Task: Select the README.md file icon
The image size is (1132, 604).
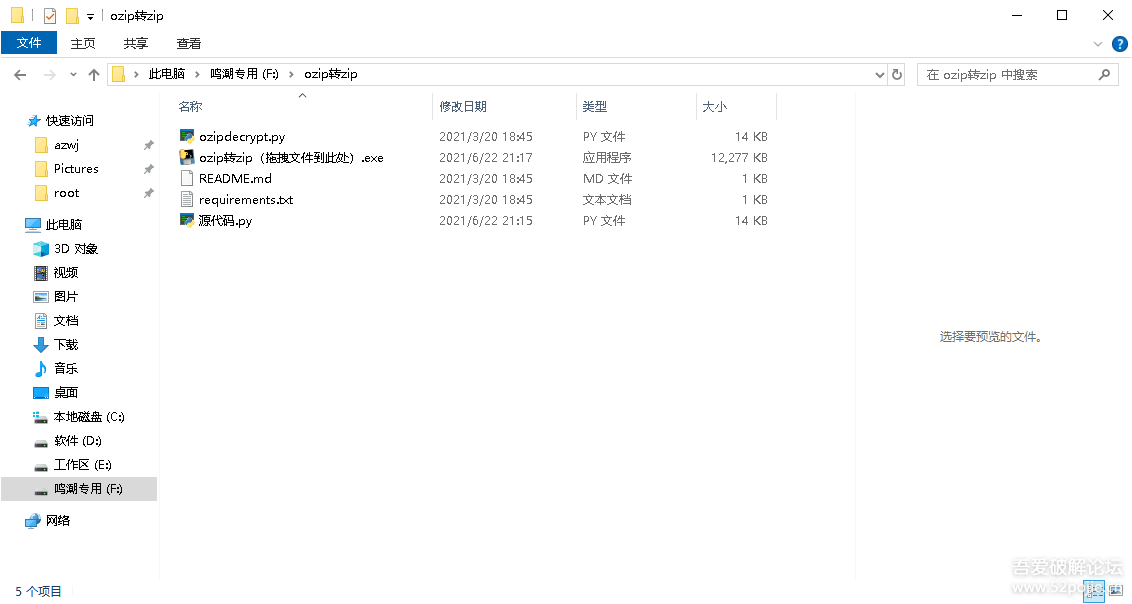Action: (187, 178)
